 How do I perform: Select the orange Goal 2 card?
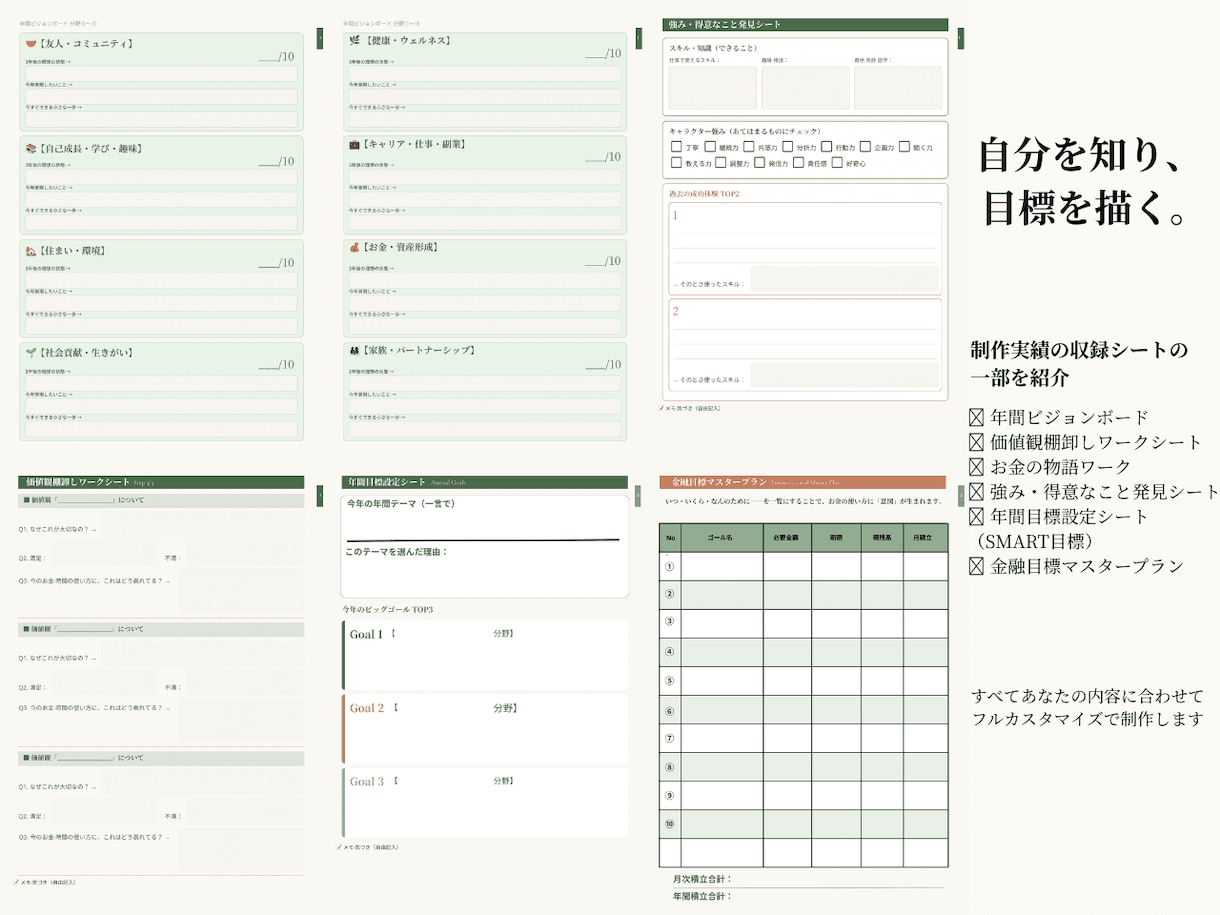485,728
